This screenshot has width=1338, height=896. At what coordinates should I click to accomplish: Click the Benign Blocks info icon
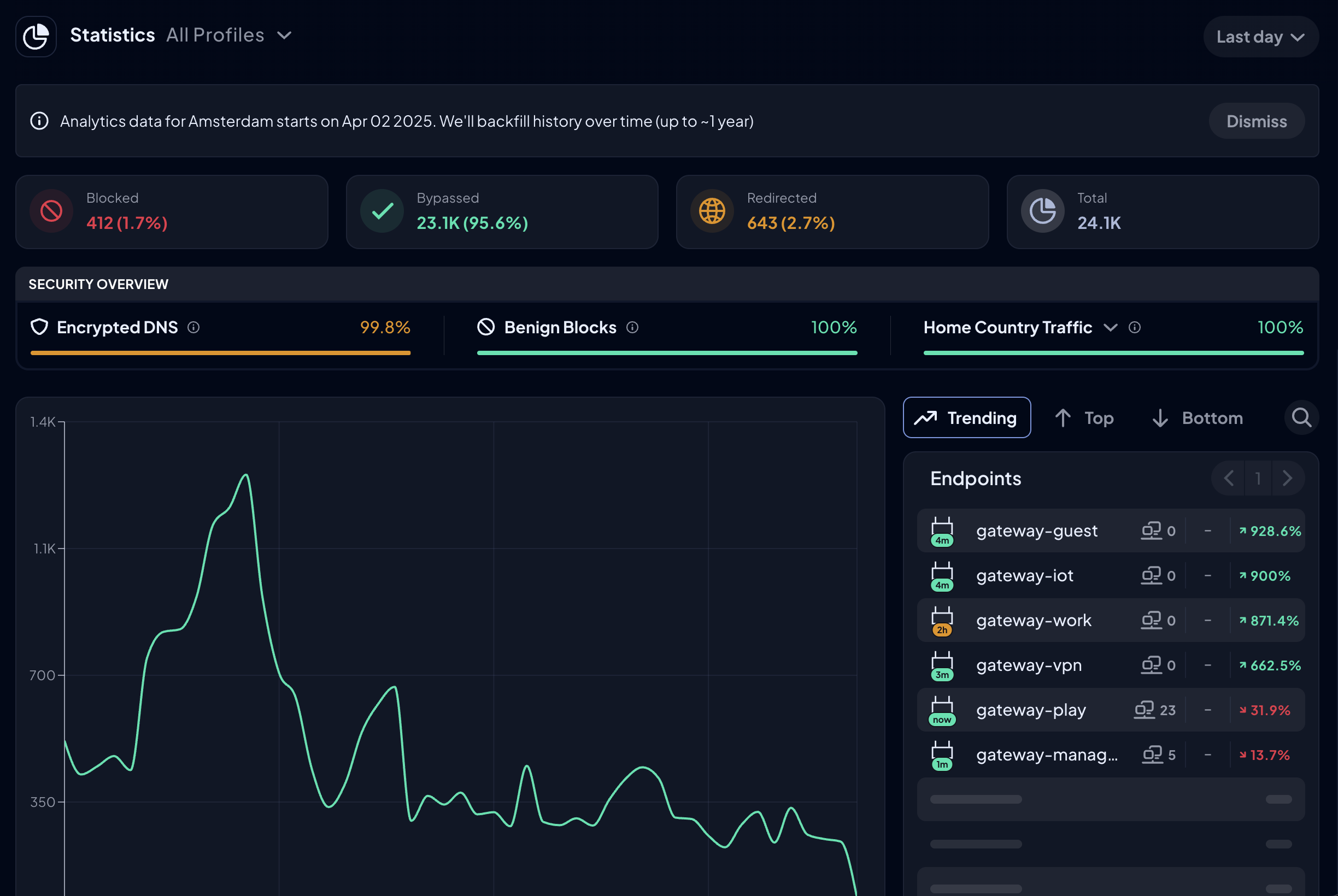coord(632,327)
